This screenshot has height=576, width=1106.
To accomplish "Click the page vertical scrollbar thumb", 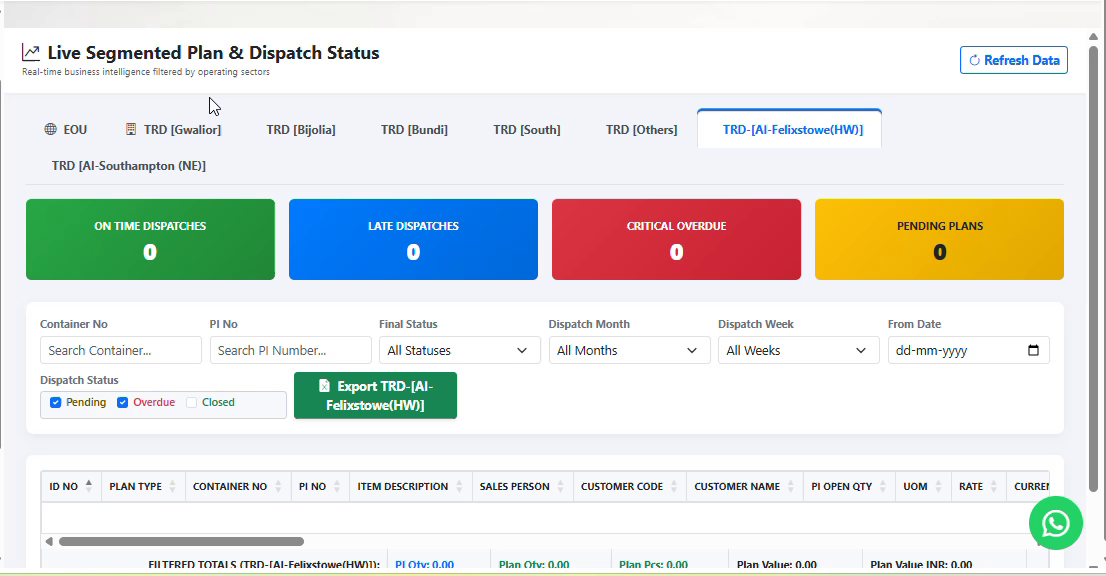I will (x=1093, y=268).
